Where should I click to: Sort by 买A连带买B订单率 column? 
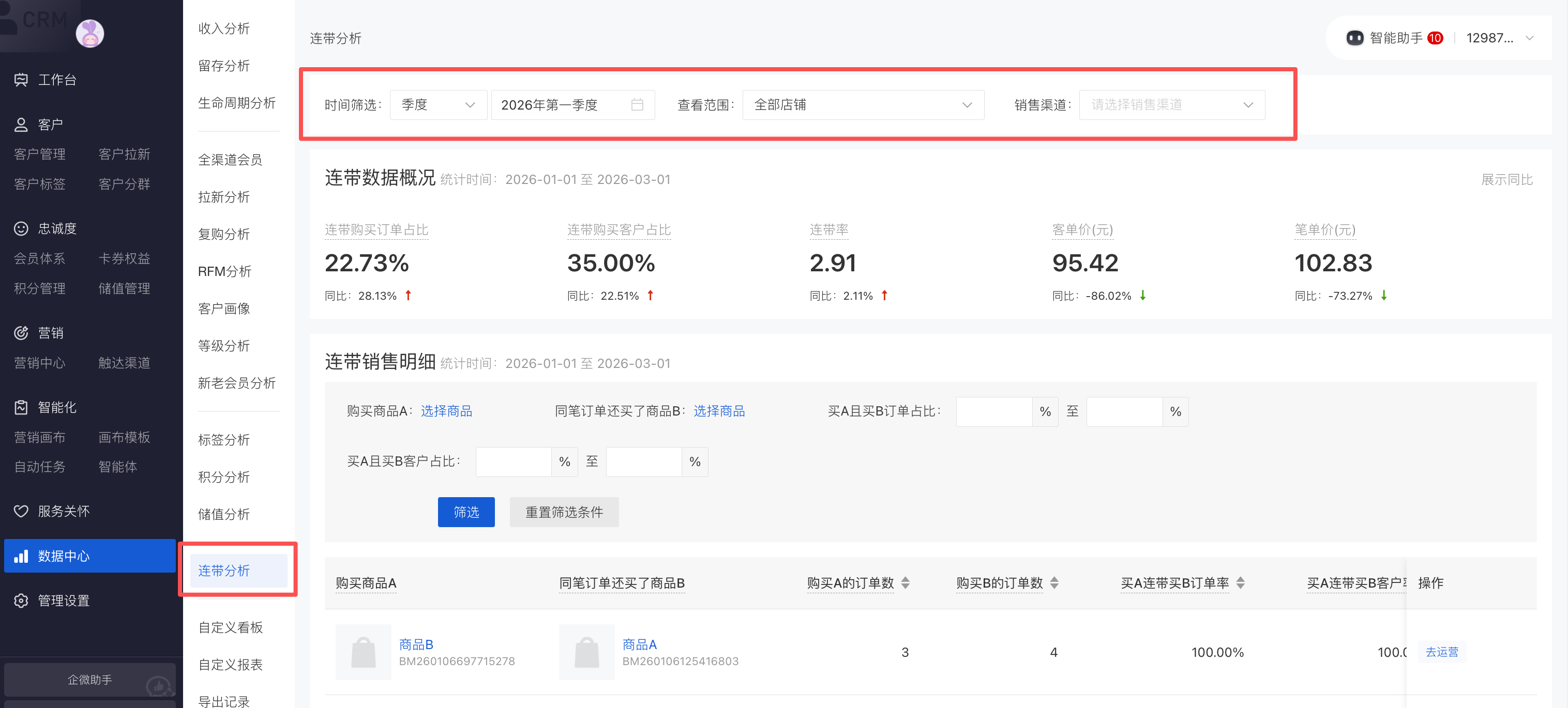point(1240,583)
